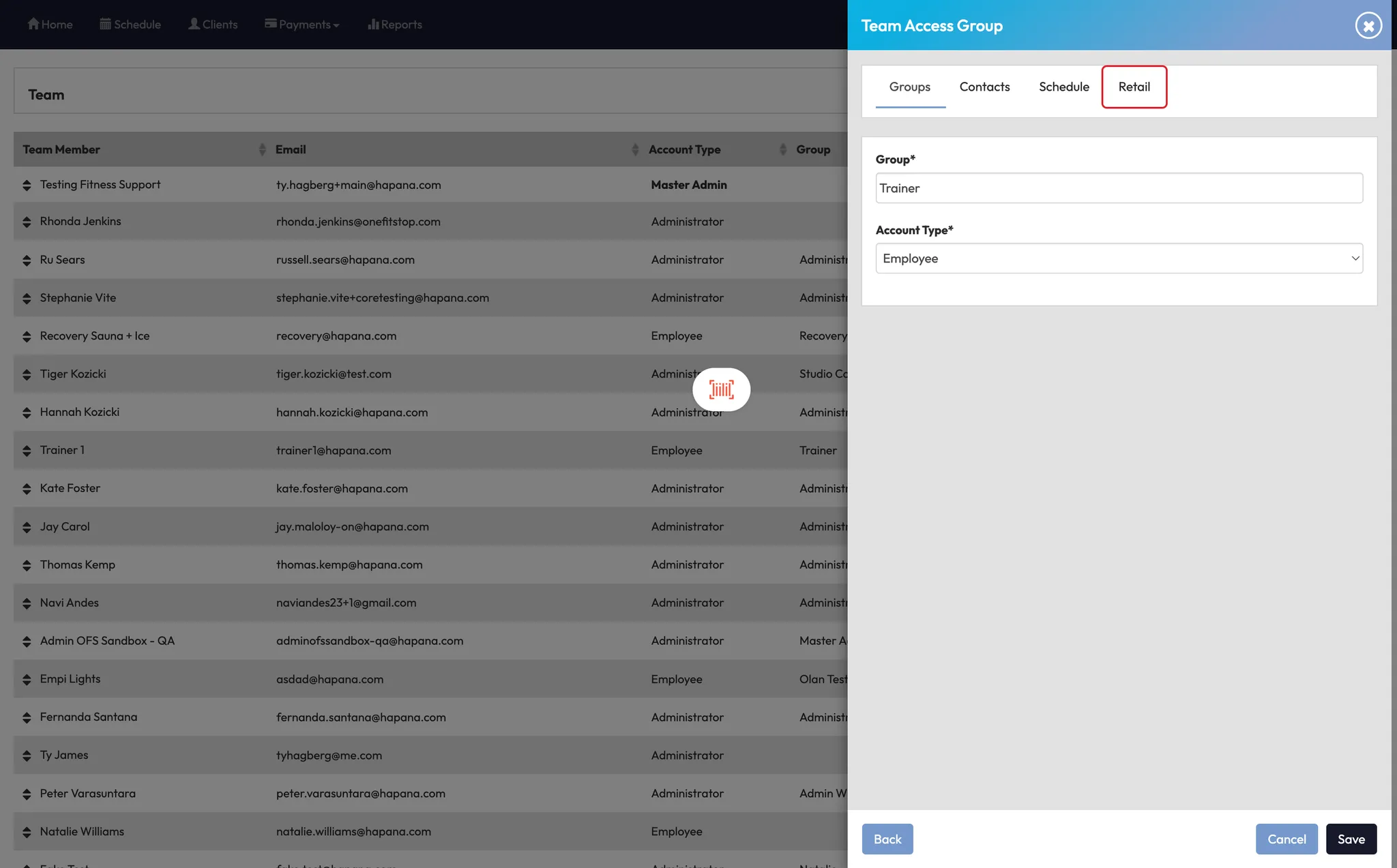The height and width of the screenshot is (868, 1397).
Task: Switch to the Retail tab
Action: pyautogui.click(x=1134, y=87)
